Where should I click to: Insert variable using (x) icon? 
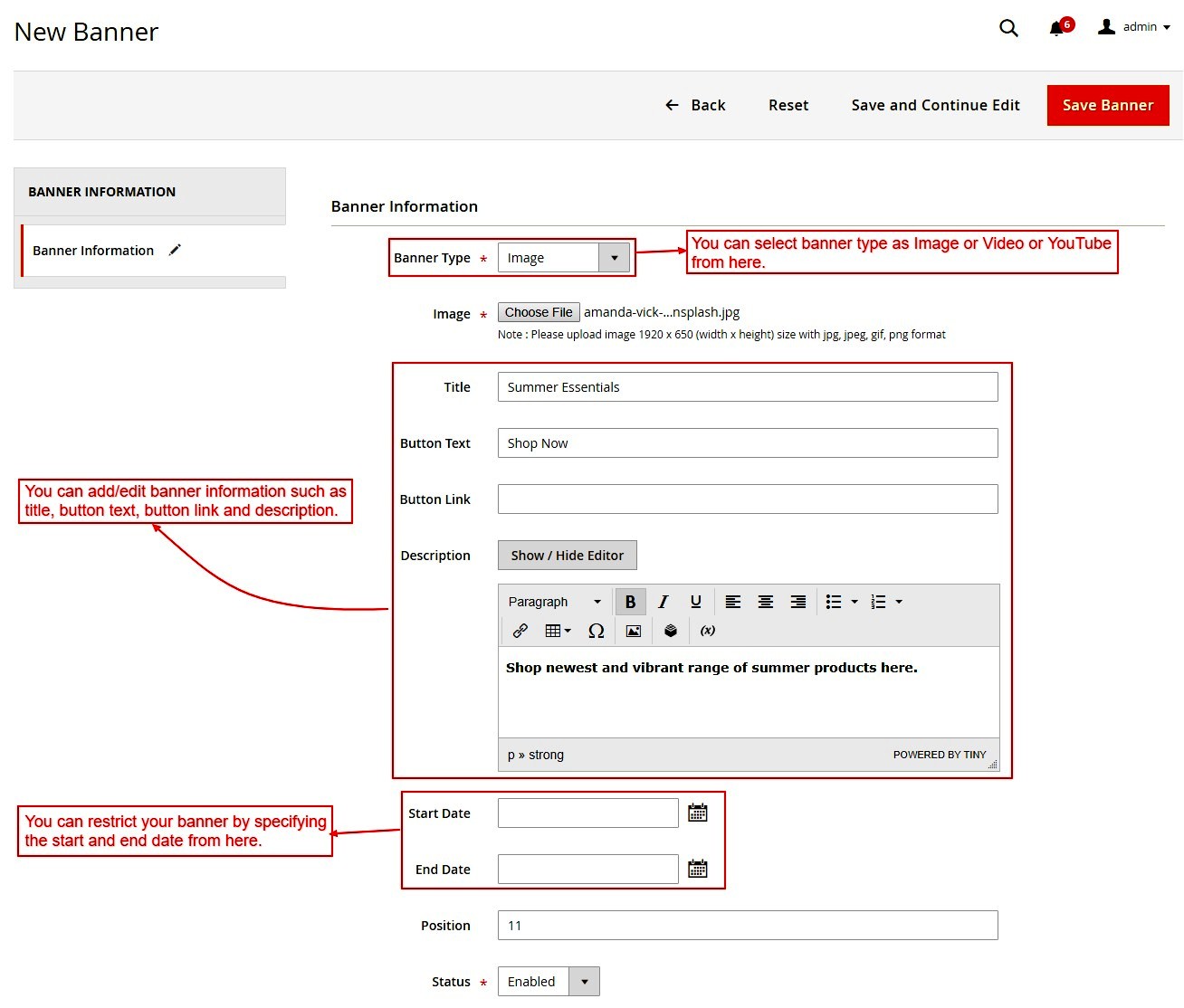coord(708,631)
